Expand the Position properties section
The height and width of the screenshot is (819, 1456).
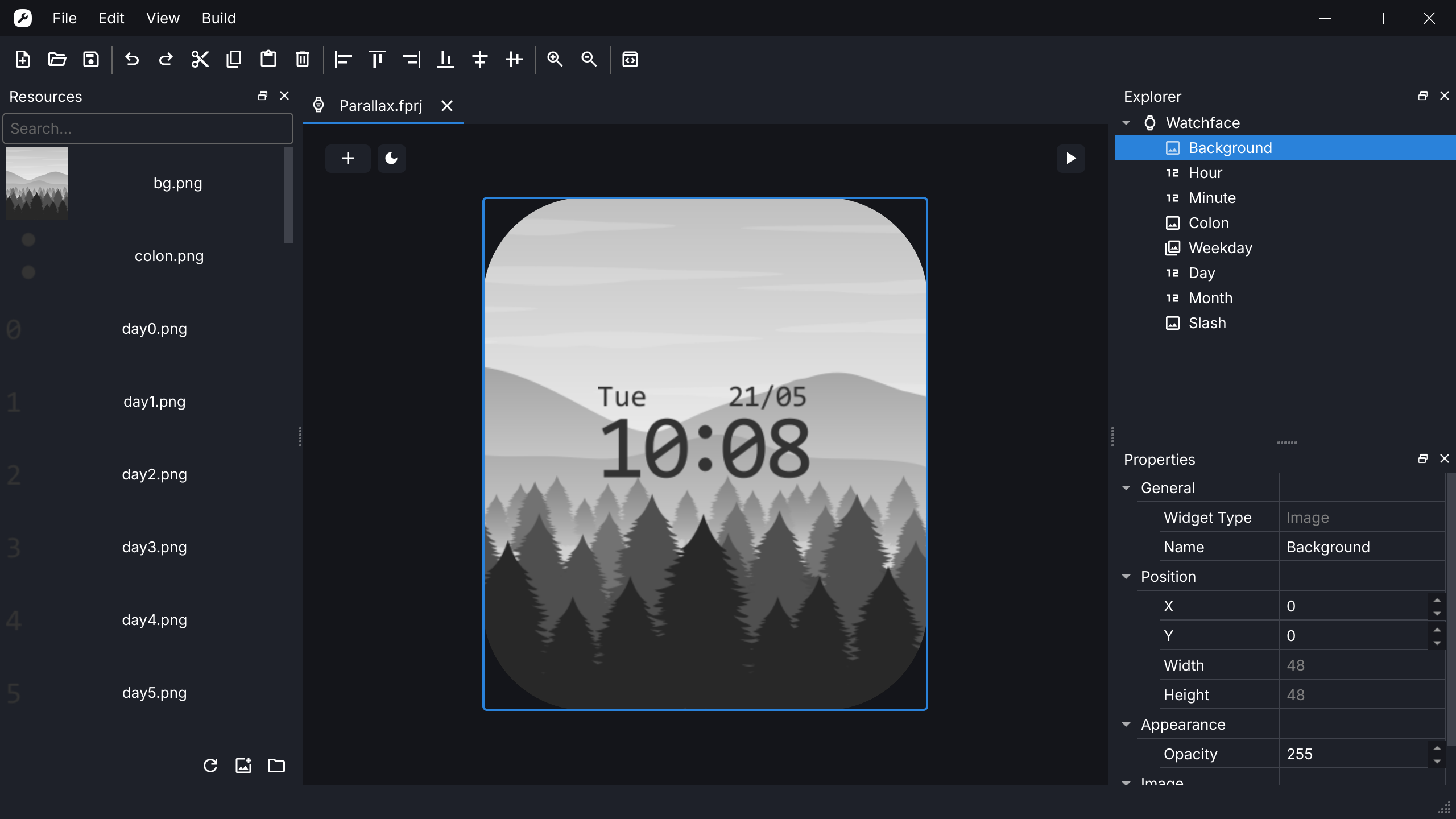(x=1128, y=576)
